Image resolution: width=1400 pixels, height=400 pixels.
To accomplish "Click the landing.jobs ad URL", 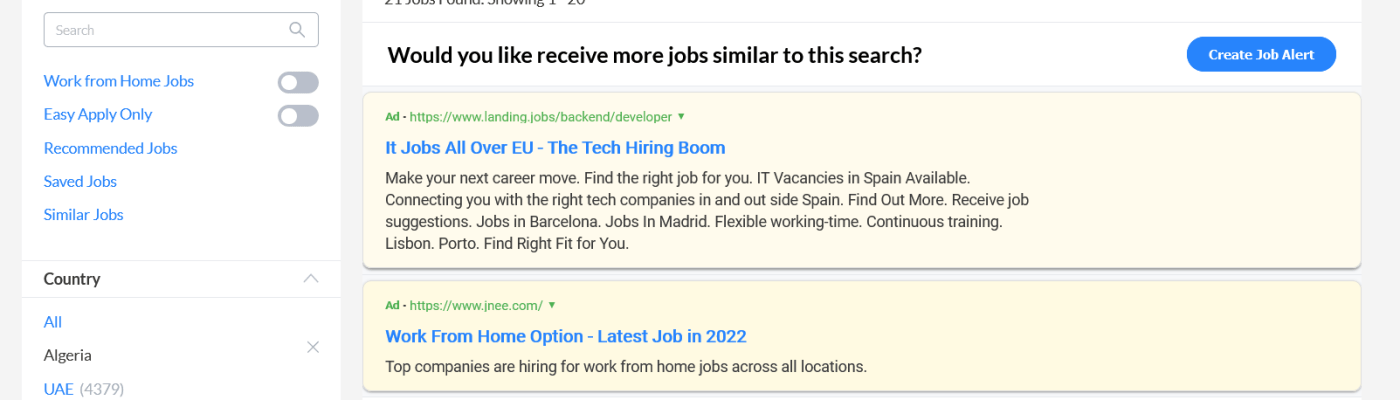I will [540, 117].
